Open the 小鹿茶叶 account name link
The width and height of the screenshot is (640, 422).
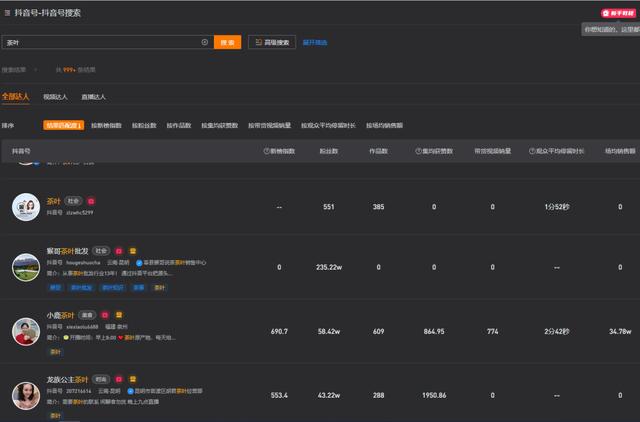tap(61, 315)
